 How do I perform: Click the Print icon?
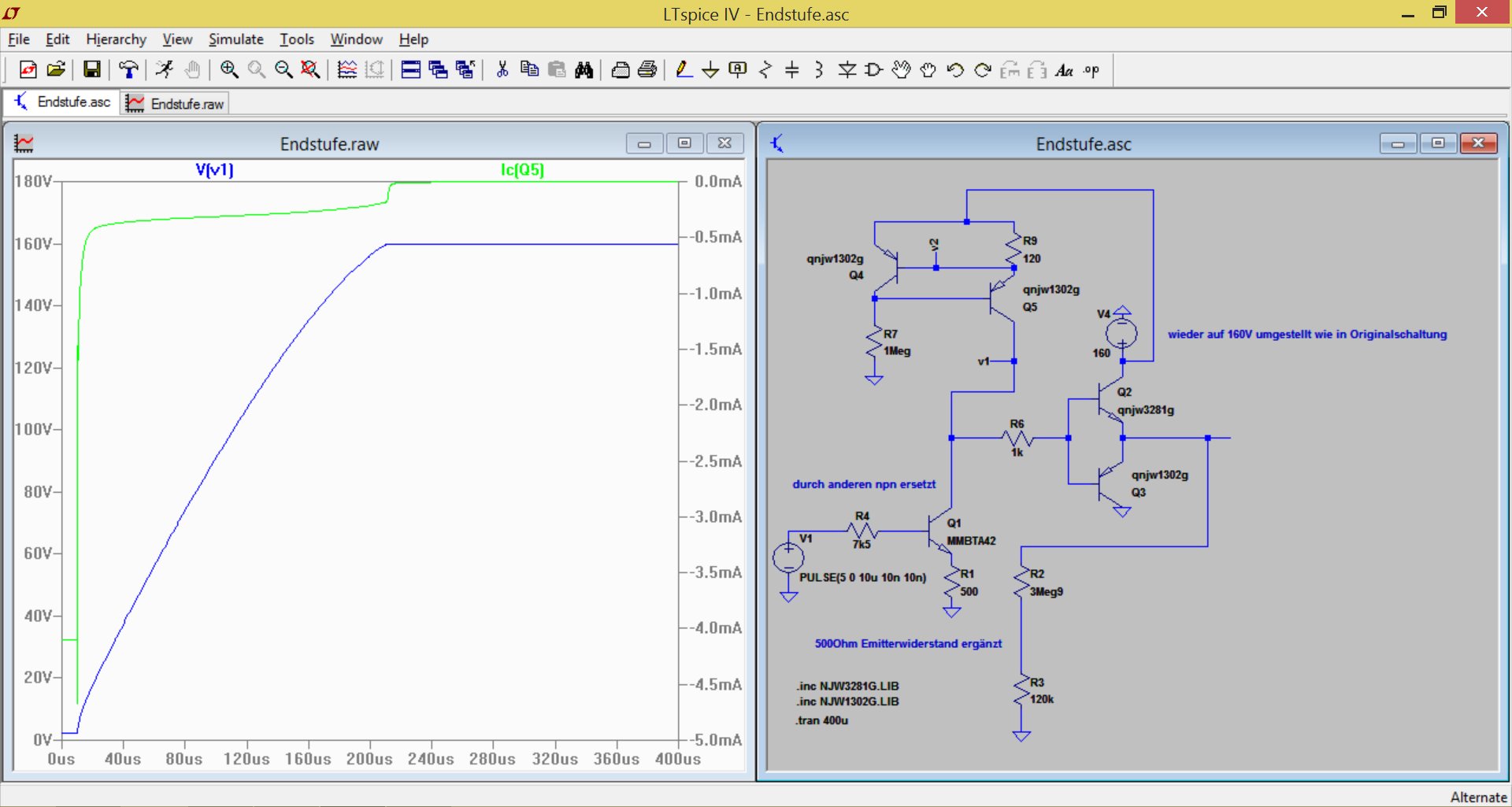click(647, 70)
